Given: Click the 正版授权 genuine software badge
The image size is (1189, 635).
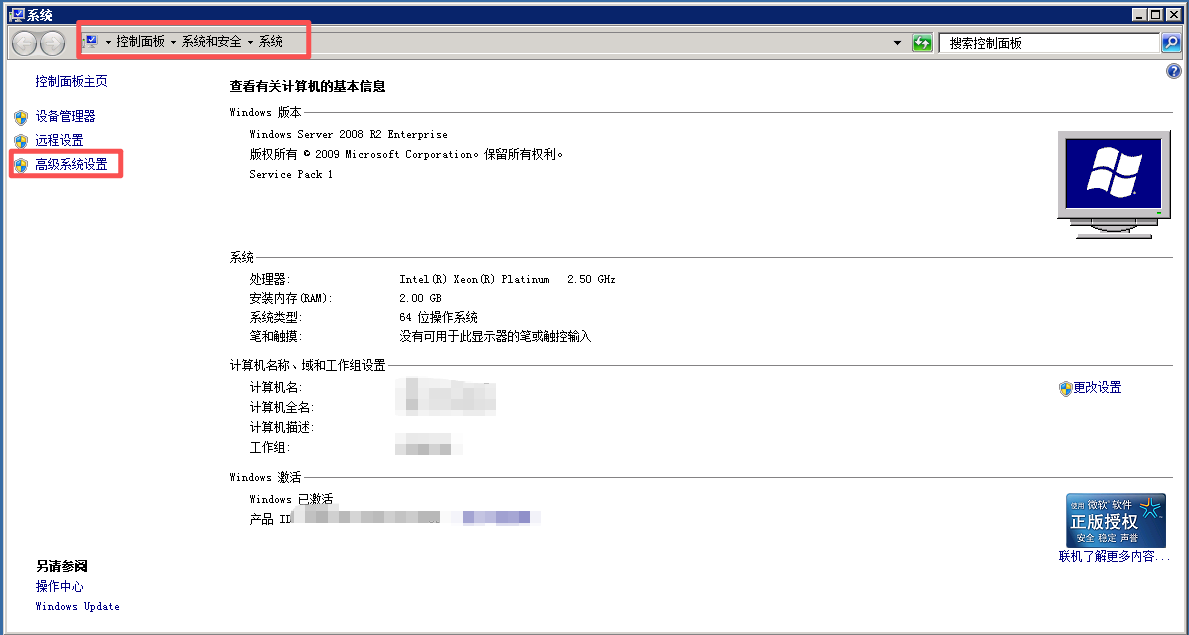Looking at the screenshot, I should click(1115, 520).
